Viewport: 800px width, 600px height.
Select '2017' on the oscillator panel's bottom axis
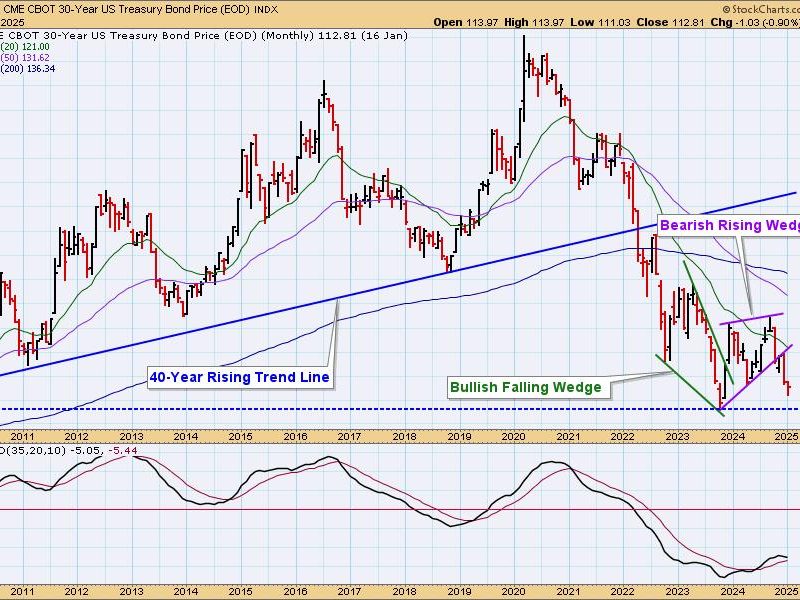(x=349, y=592)
